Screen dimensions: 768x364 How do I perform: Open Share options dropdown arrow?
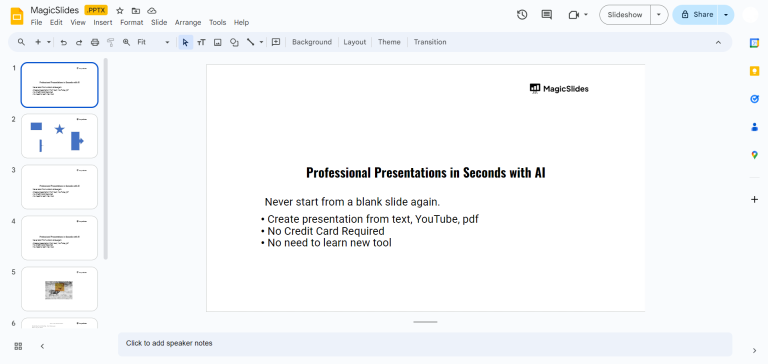click(726, 15)
